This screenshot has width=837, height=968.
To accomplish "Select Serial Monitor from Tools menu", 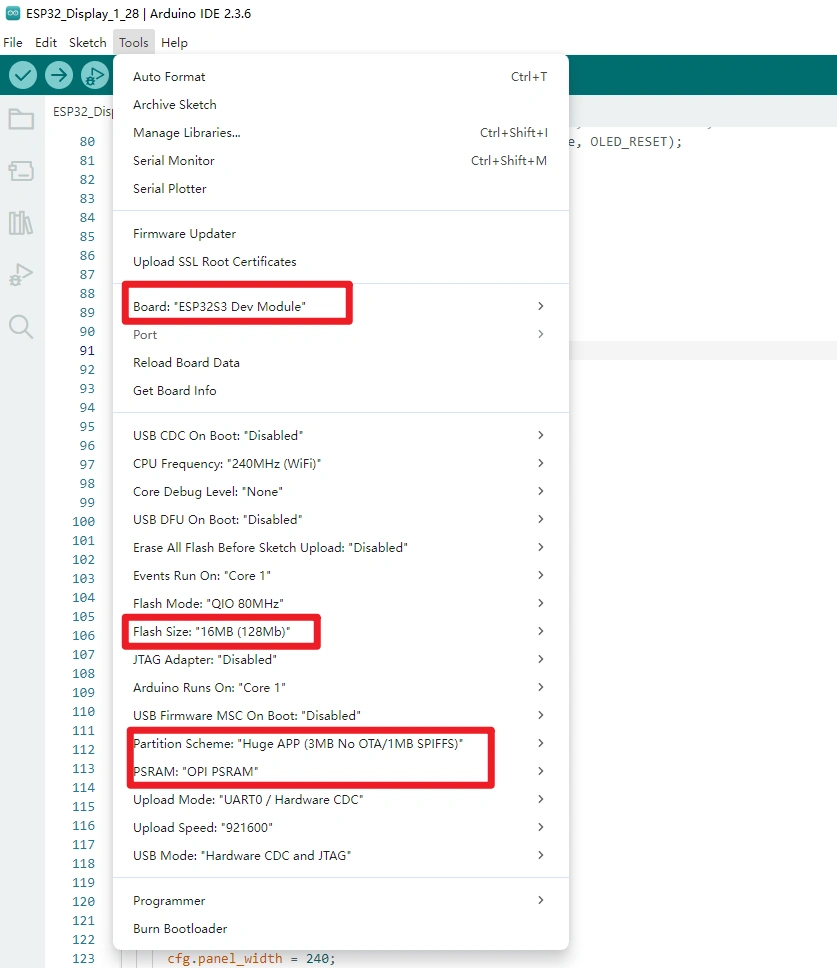I will pyautogui.click(x=174, y=160).
